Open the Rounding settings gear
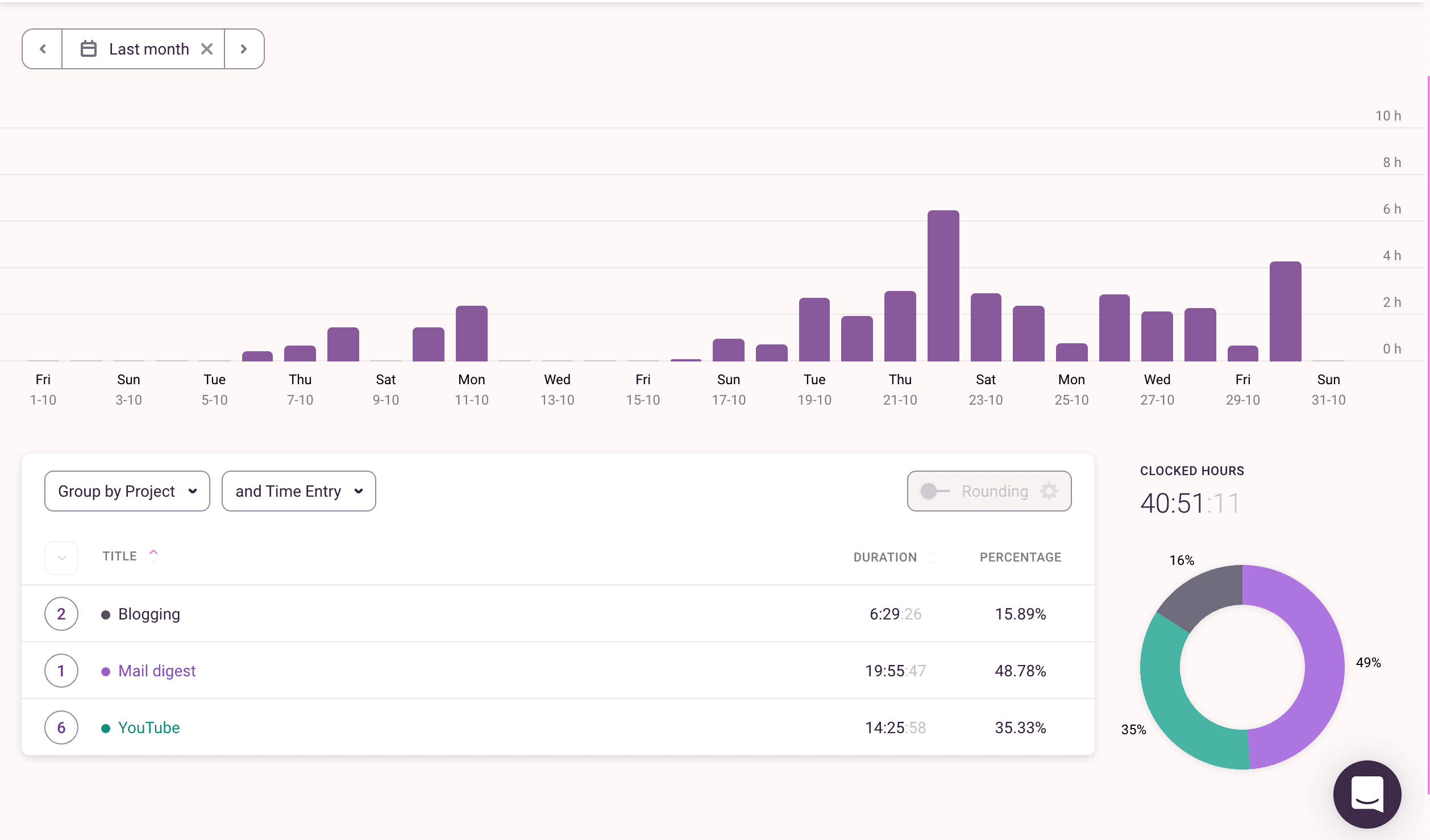1430x840 pixels. click(1049, 491)
